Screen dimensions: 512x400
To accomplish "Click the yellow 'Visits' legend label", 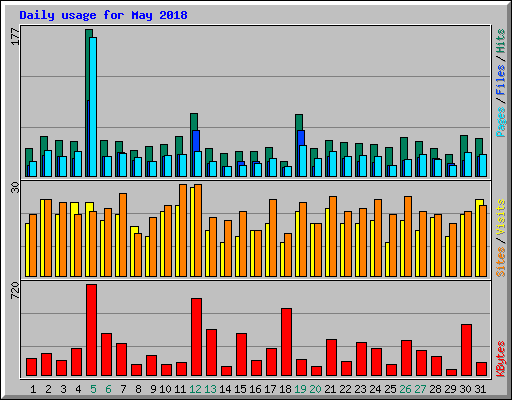I will pyautogui.click(x=501, y=218).
